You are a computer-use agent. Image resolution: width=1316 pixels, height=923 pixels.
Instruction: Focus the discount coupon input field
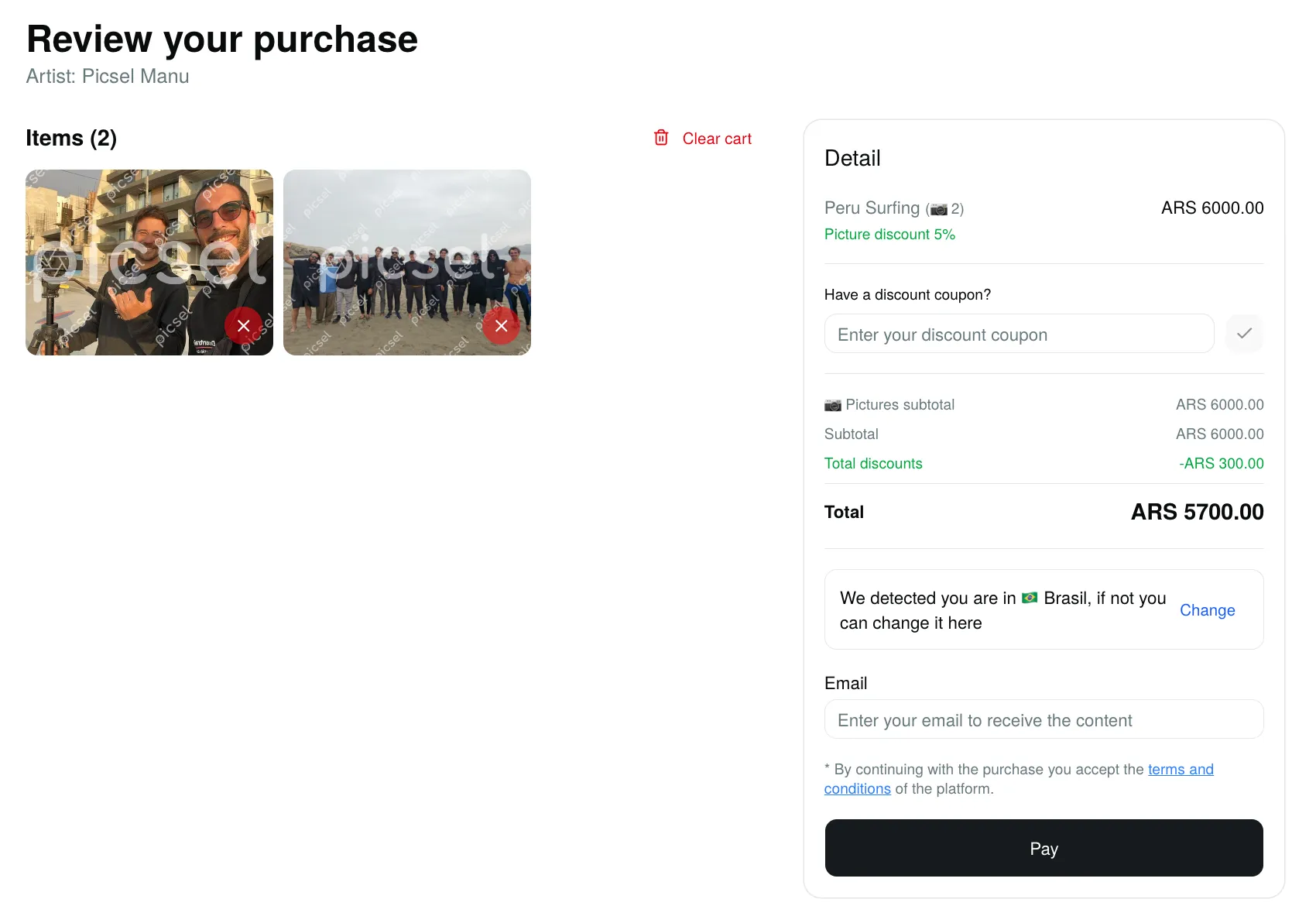[x=1019, y=334]
